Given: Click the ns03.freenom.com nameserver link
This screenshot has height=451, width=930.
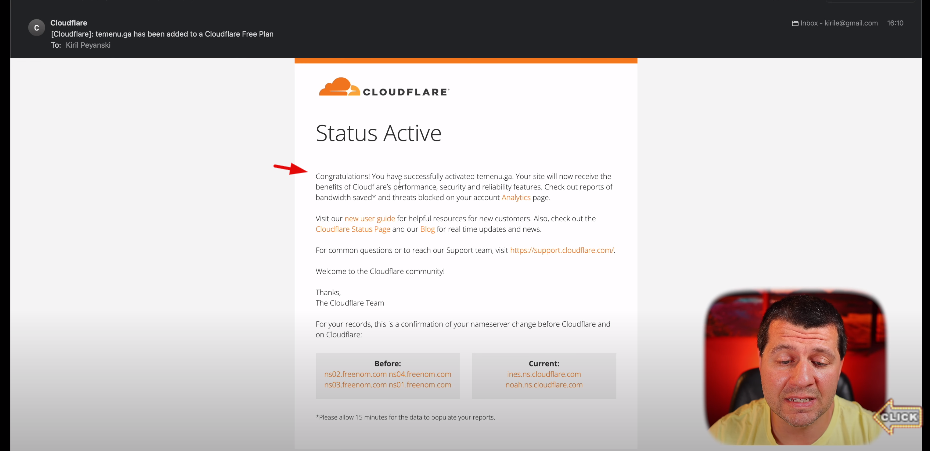Looking at the screenshot, I should tap(355, 385).
